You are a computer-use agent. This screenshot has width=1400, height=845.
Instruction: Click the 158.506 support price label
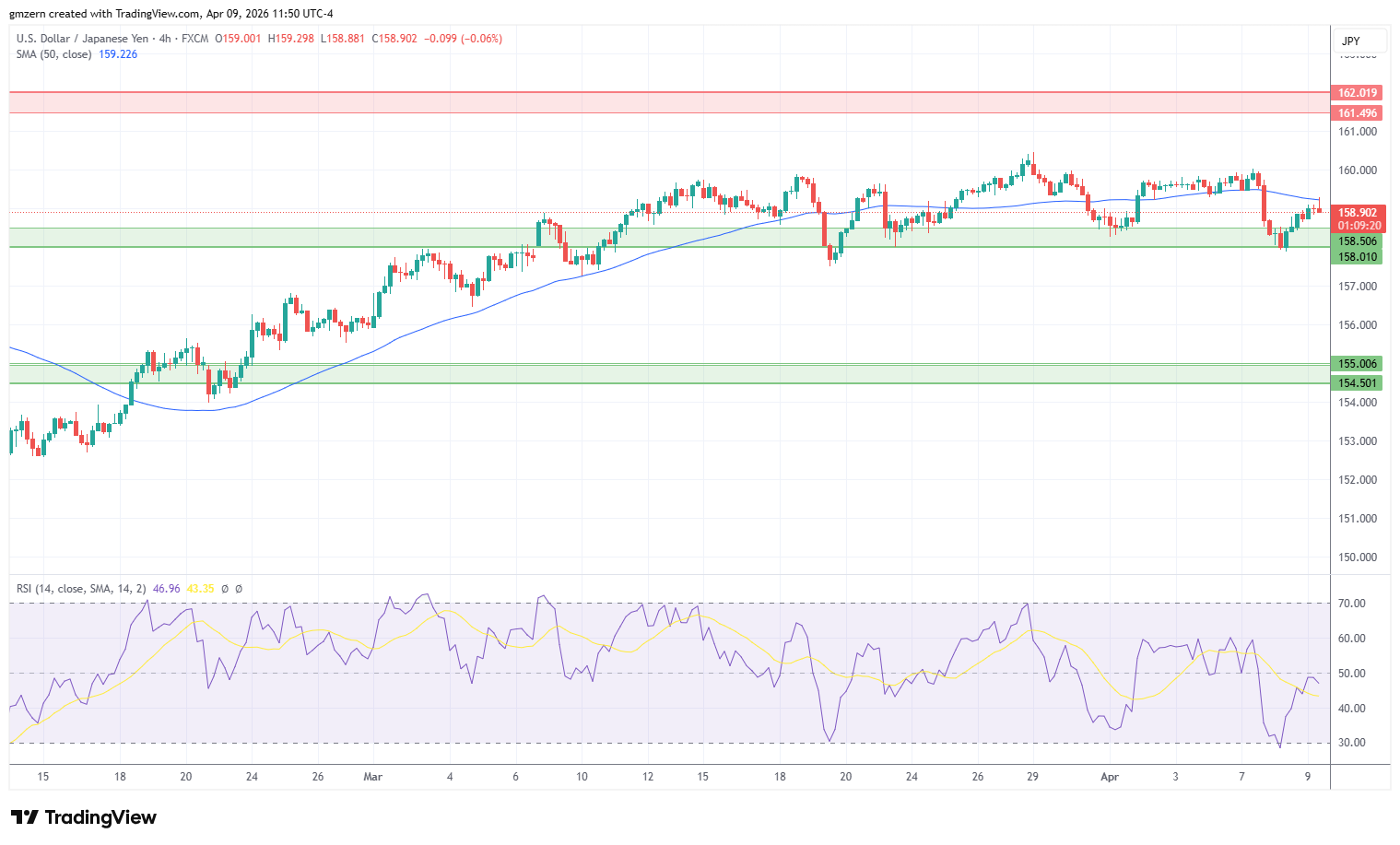tap(1358, 241)
